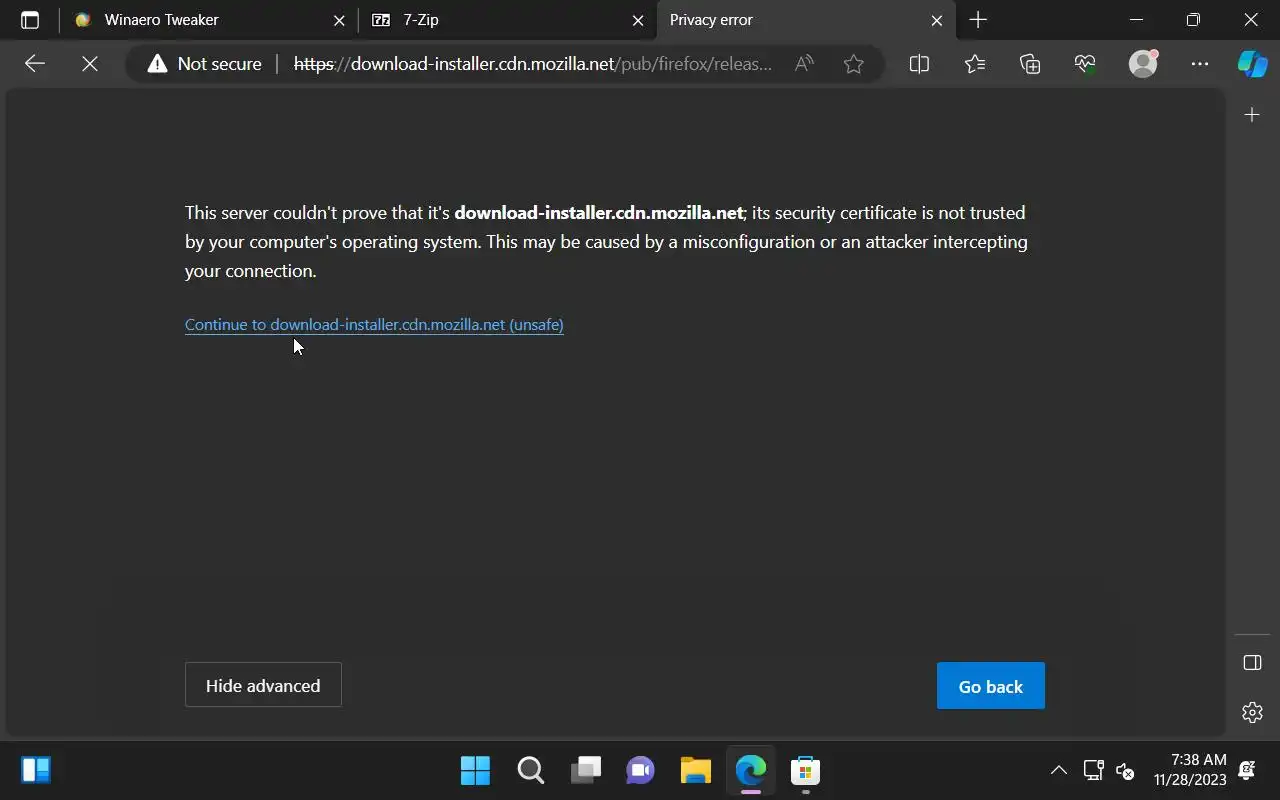
Task: Go back with the browser back arrow
Action: tap(35, 64)
